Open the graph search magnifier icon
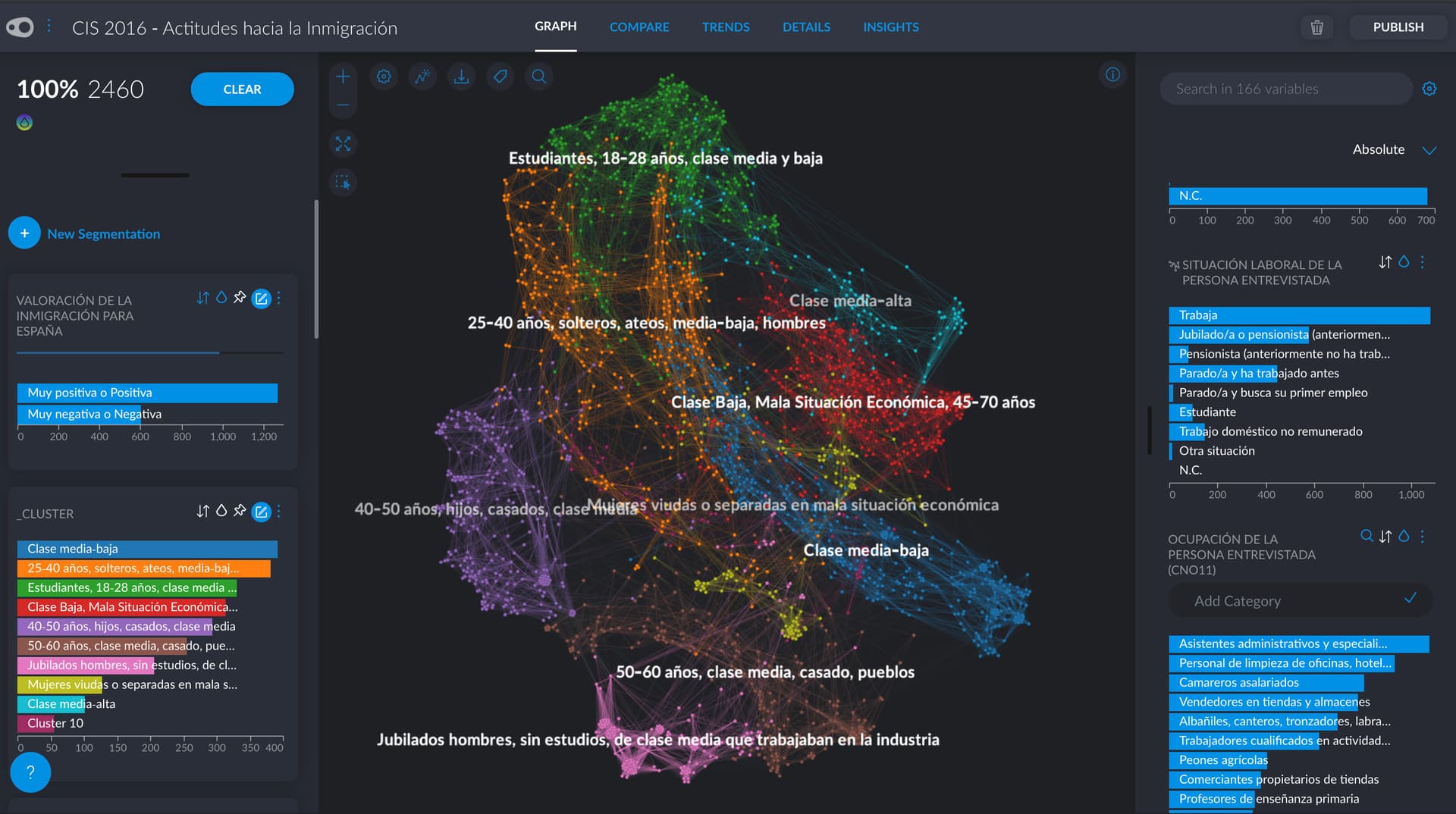1456x814 pixels. pyautogui.click(x=538, y=77)
